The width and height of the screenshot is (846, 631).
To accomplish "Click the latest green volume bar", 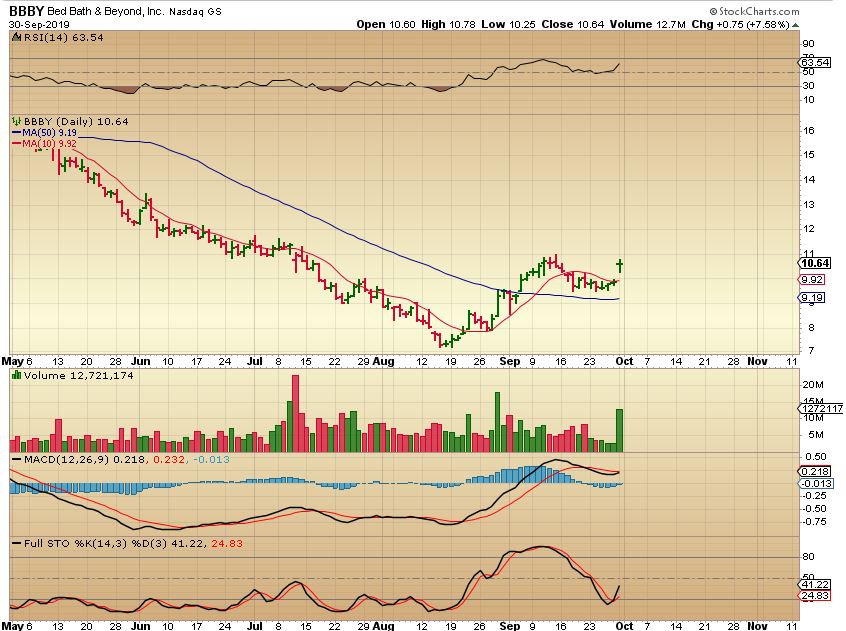I will [x=620, y=430].
